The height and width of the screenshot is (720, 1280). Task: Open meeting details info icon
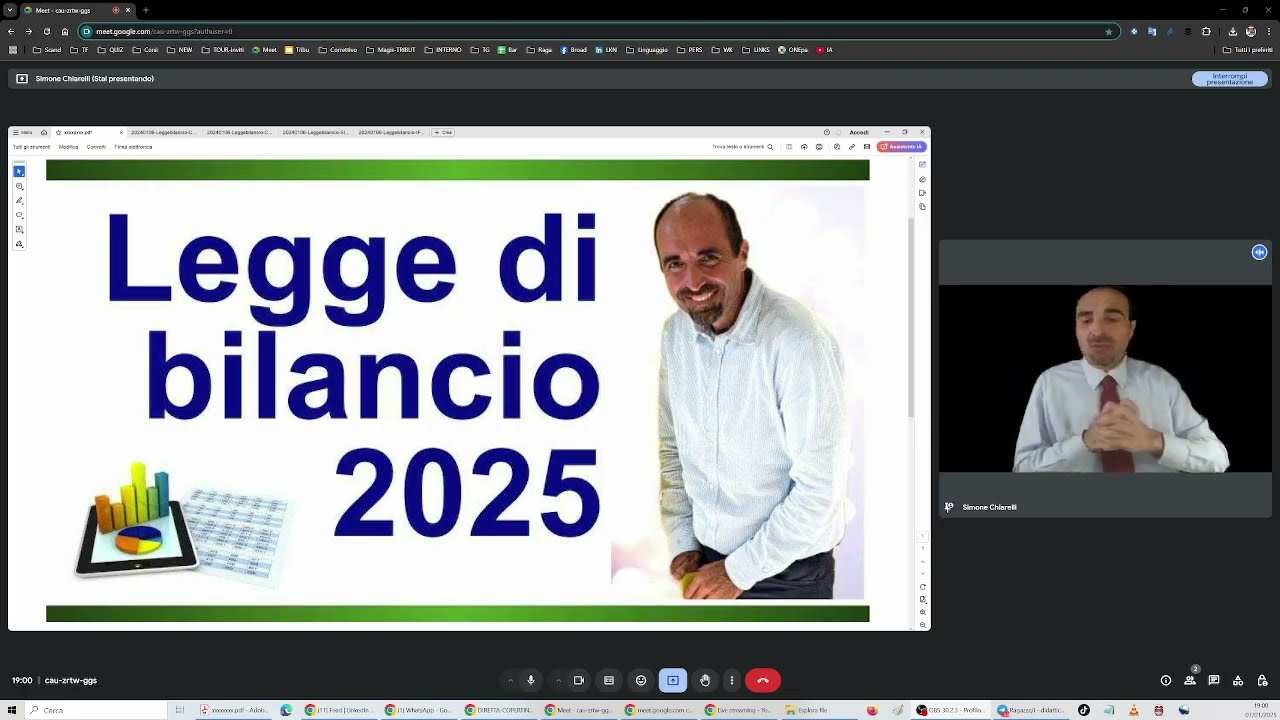click(1166, 680)
